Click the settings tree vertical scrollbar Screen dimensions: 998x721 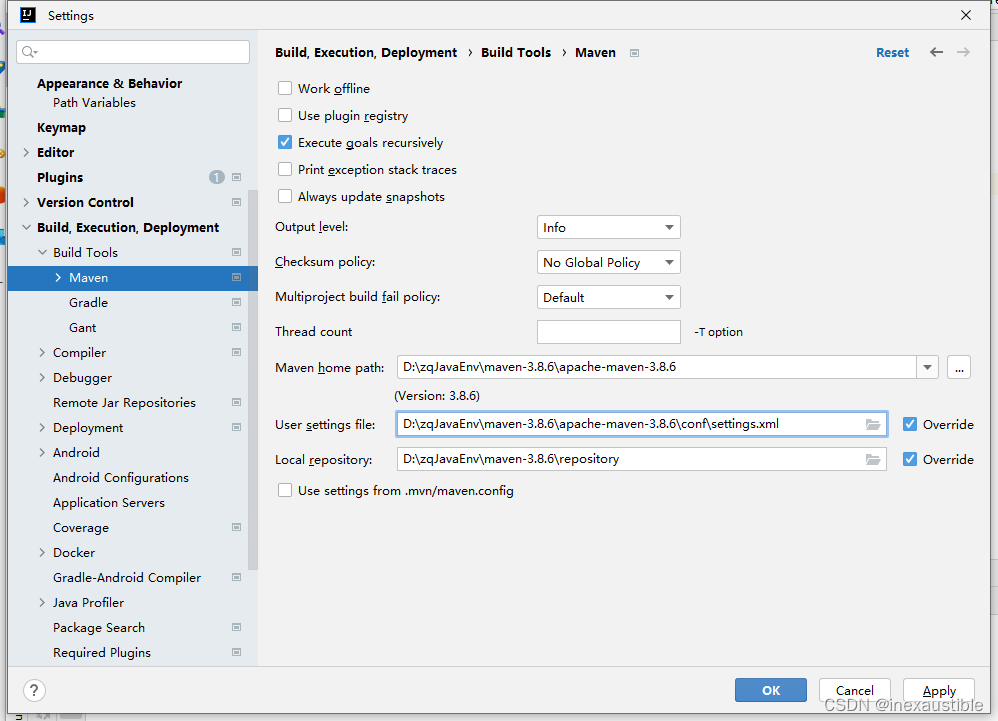pyautogui.click(x=253, y=380)
